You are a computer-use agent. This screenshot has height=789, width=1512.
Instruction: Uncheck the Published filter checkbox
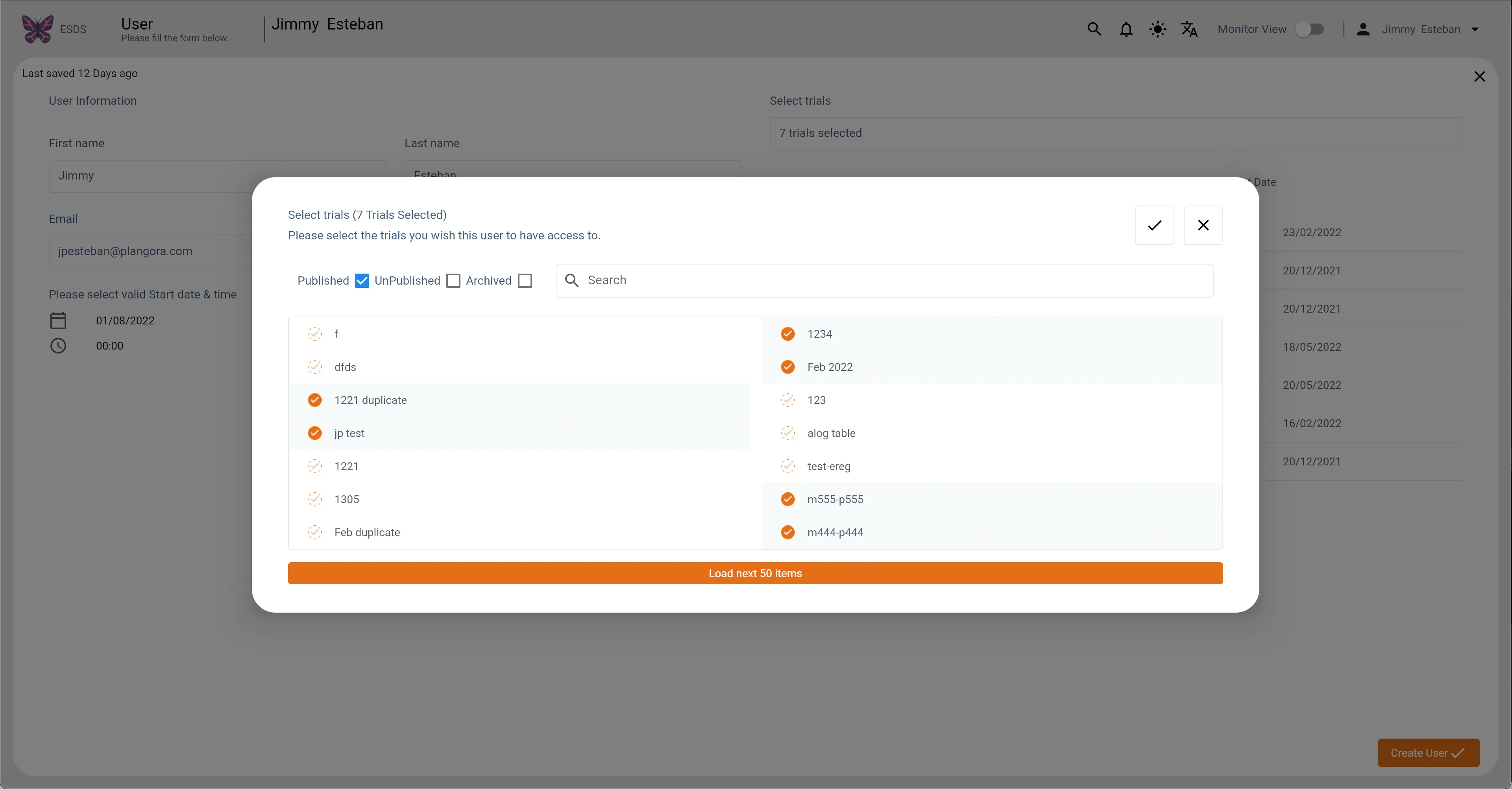point(362,281)
